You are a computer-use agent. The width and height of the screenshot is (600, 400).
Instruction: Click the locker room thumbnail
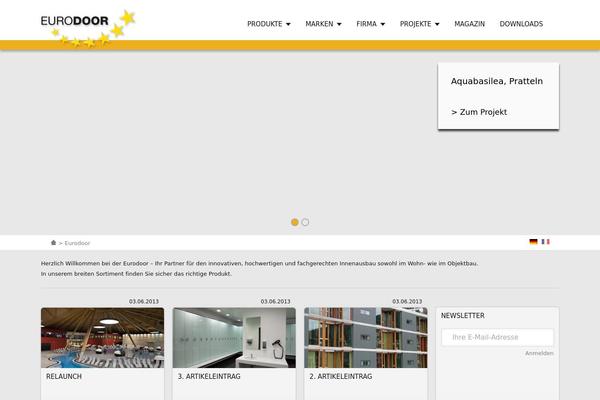(234, 338)
